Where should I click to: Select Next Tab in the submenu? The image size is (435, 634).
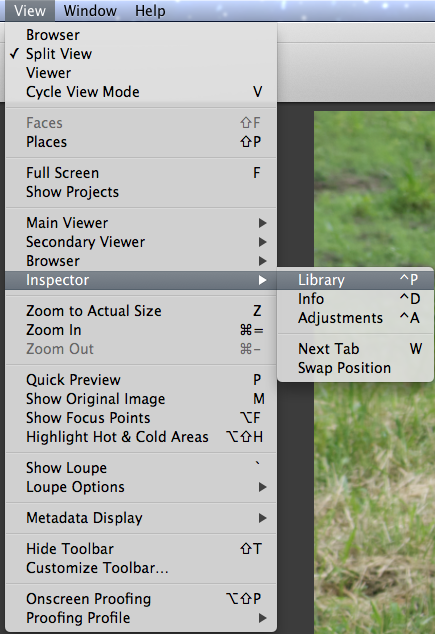pos(355,349)
